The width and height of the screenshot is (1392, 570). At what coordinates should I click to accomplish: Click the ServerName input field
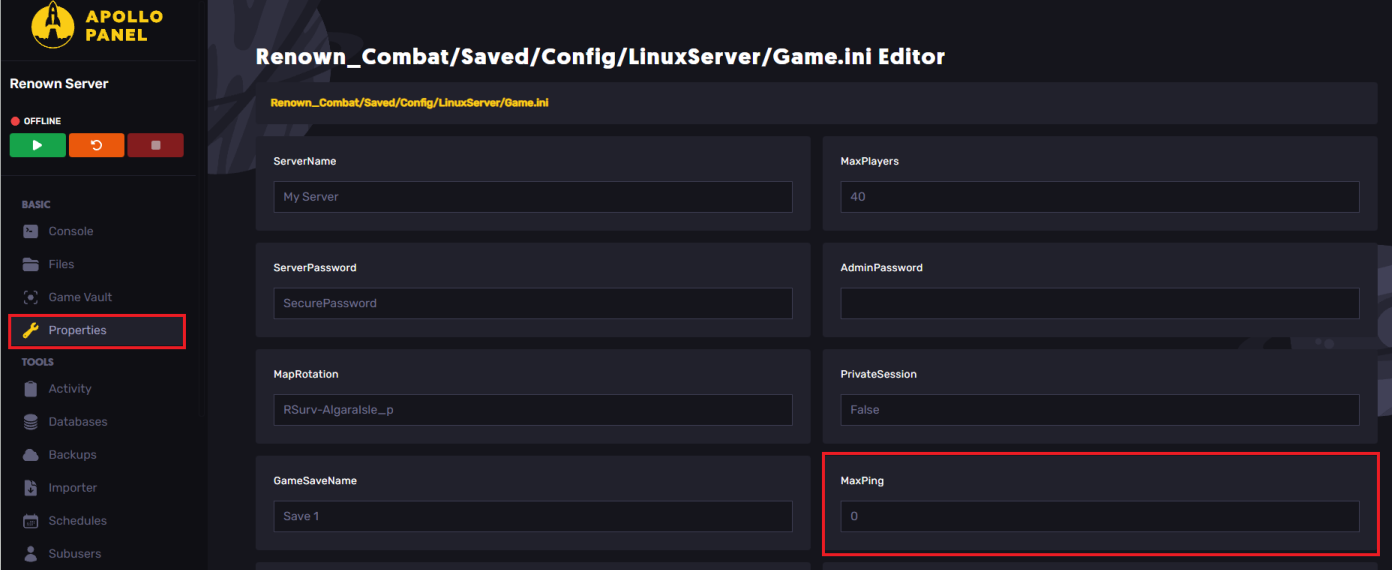(x=532, y=197)
